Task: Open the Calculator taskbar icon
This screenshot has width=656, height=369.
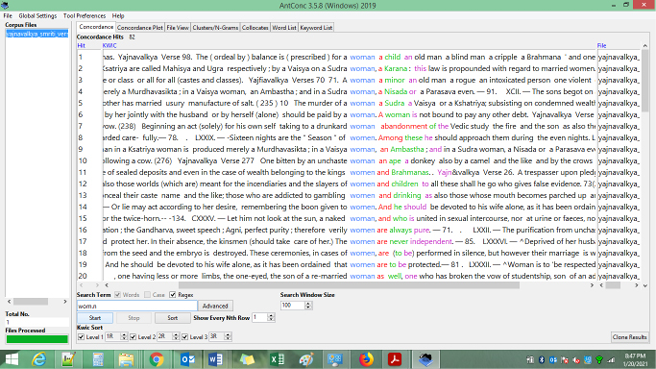Action: (98, 359)
